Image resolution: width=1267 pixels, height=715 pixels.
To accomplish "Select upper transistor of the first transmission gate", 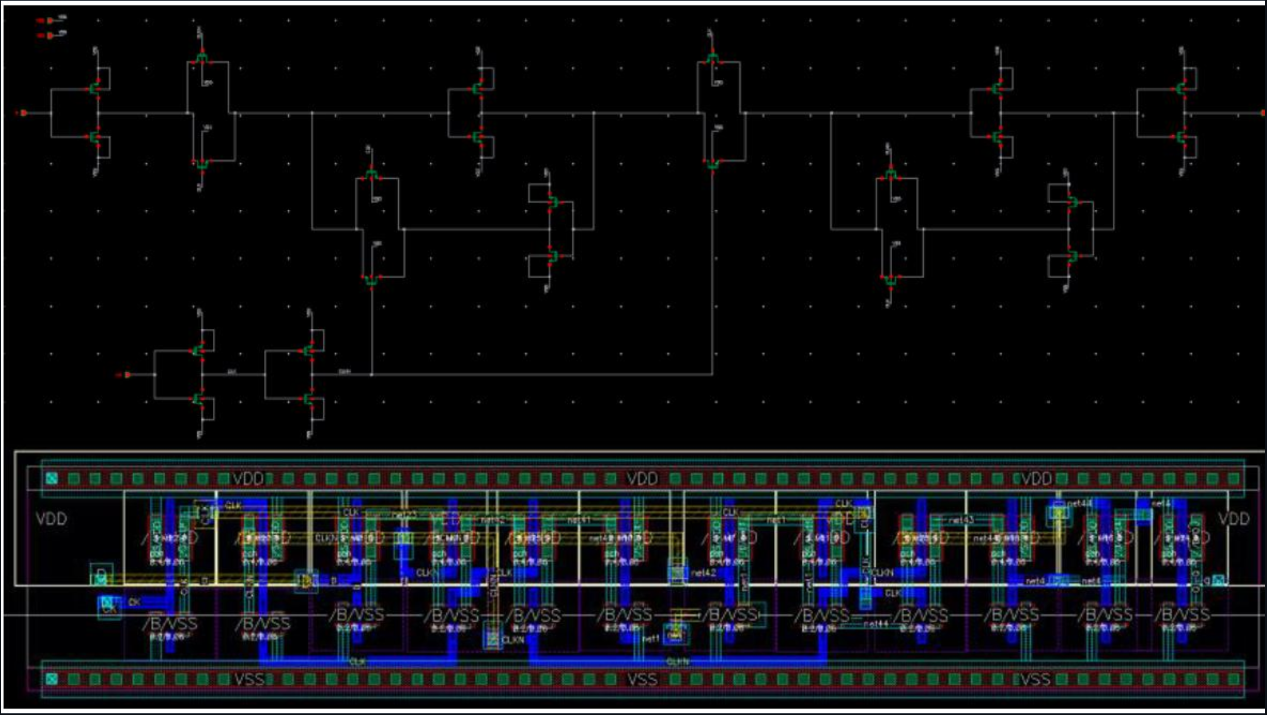I will click(200, 58).
